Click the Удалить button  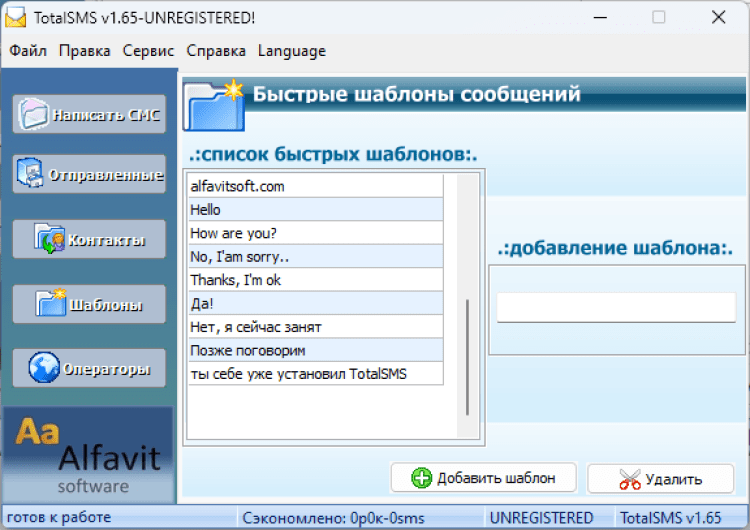pos(661,478)
